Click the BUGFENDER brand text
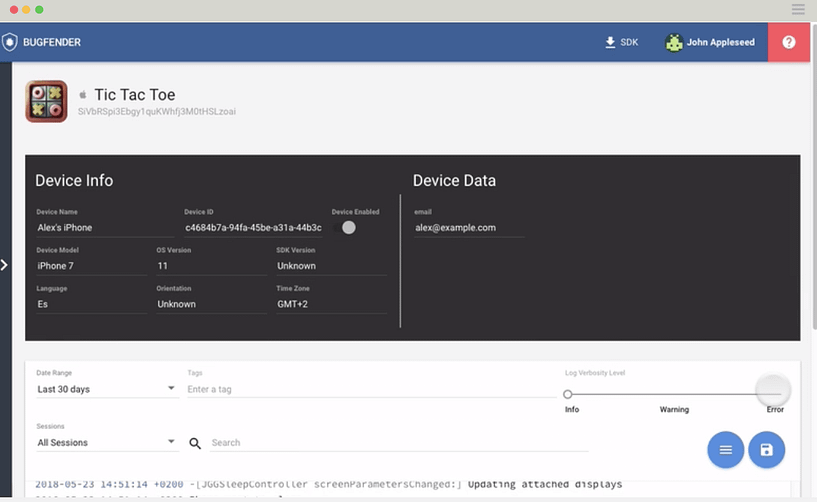This screenshot has height=502, width=817. [52, 42]
